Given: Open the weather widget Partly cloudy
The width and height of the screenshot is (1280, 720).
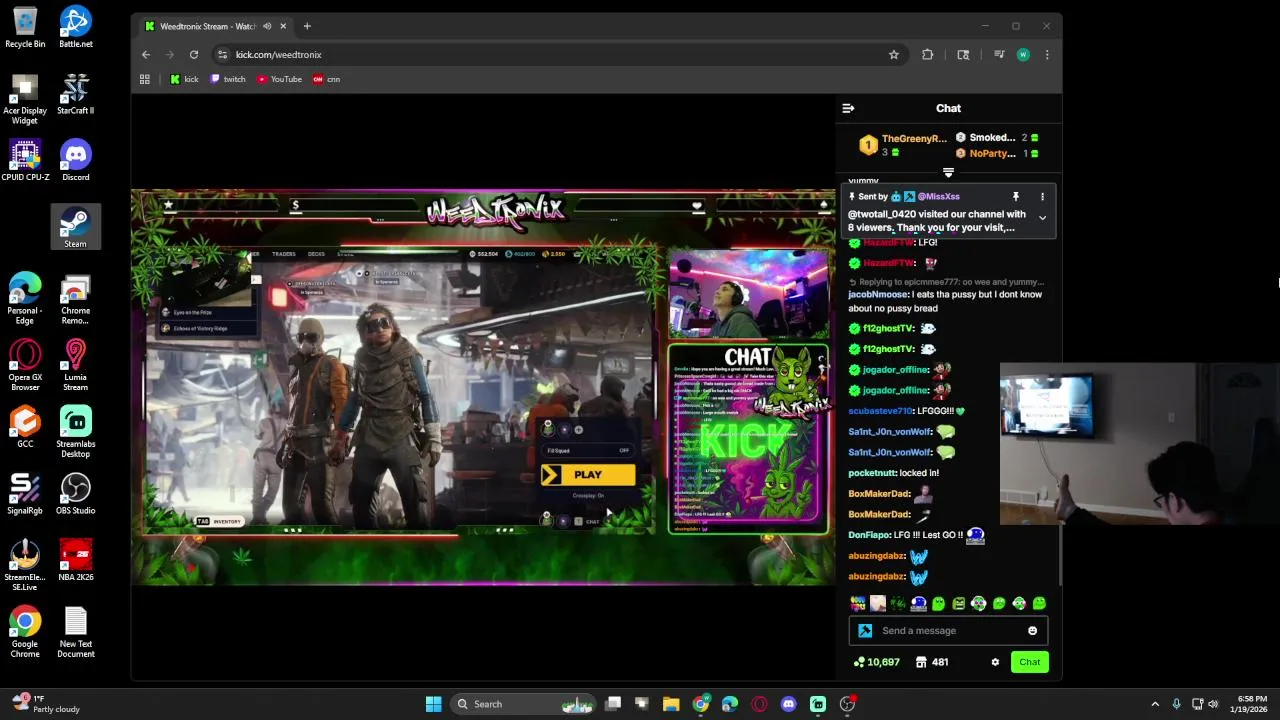Looking at the screenshot, I should point(46,704).
